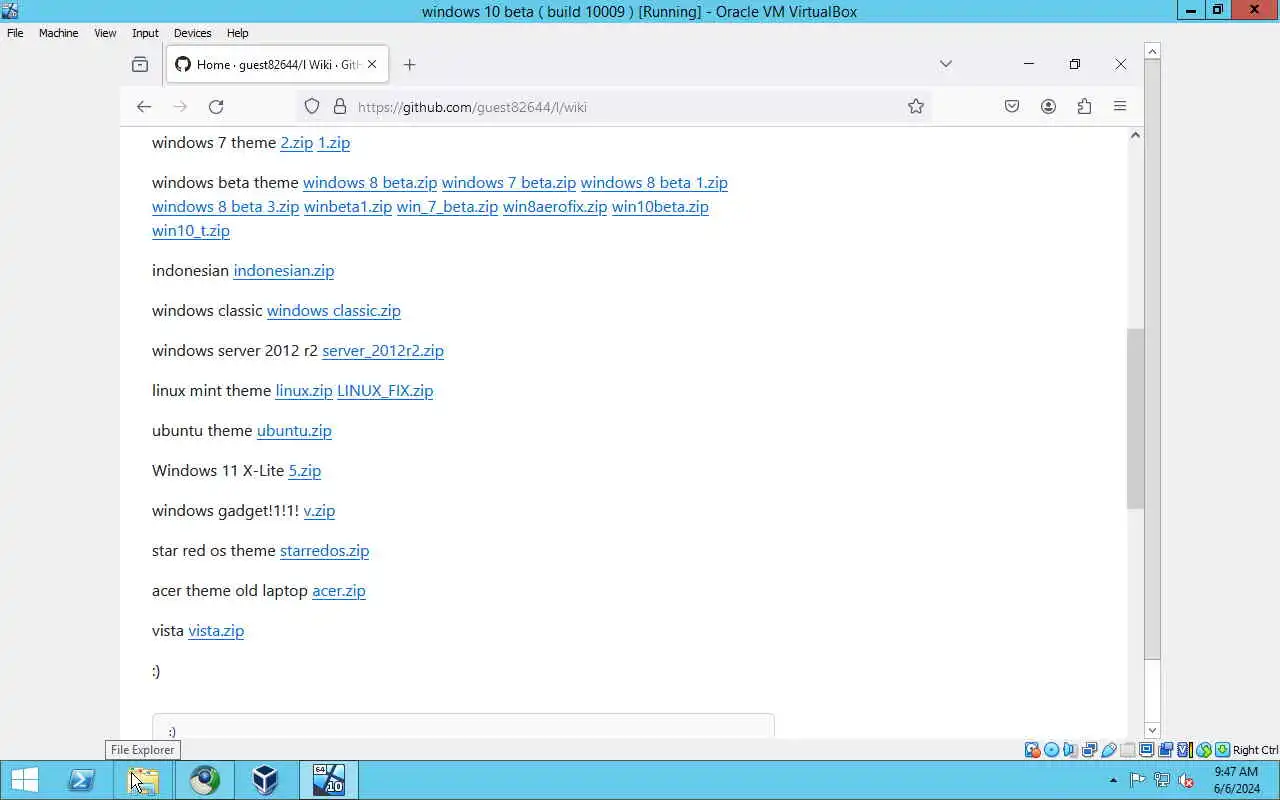Download LINUX_FIX.zip

click(x=385, y=390)
